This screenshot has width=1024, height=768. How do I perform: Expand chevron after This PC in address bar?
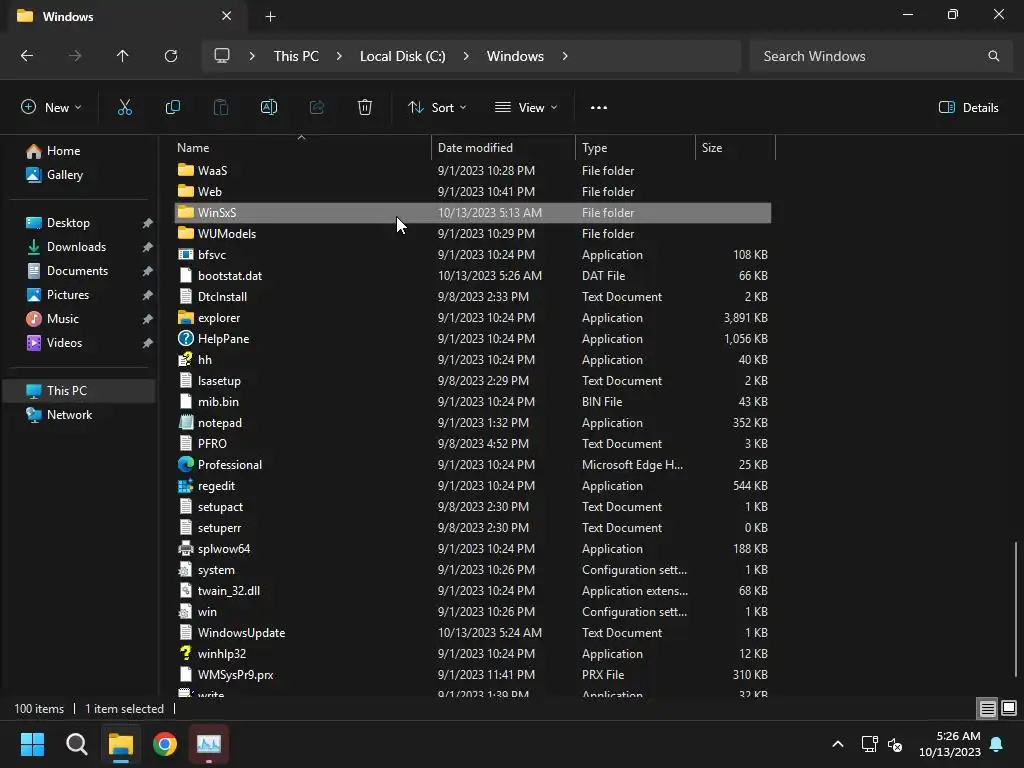pyautogui.click(x=339, y=56)
